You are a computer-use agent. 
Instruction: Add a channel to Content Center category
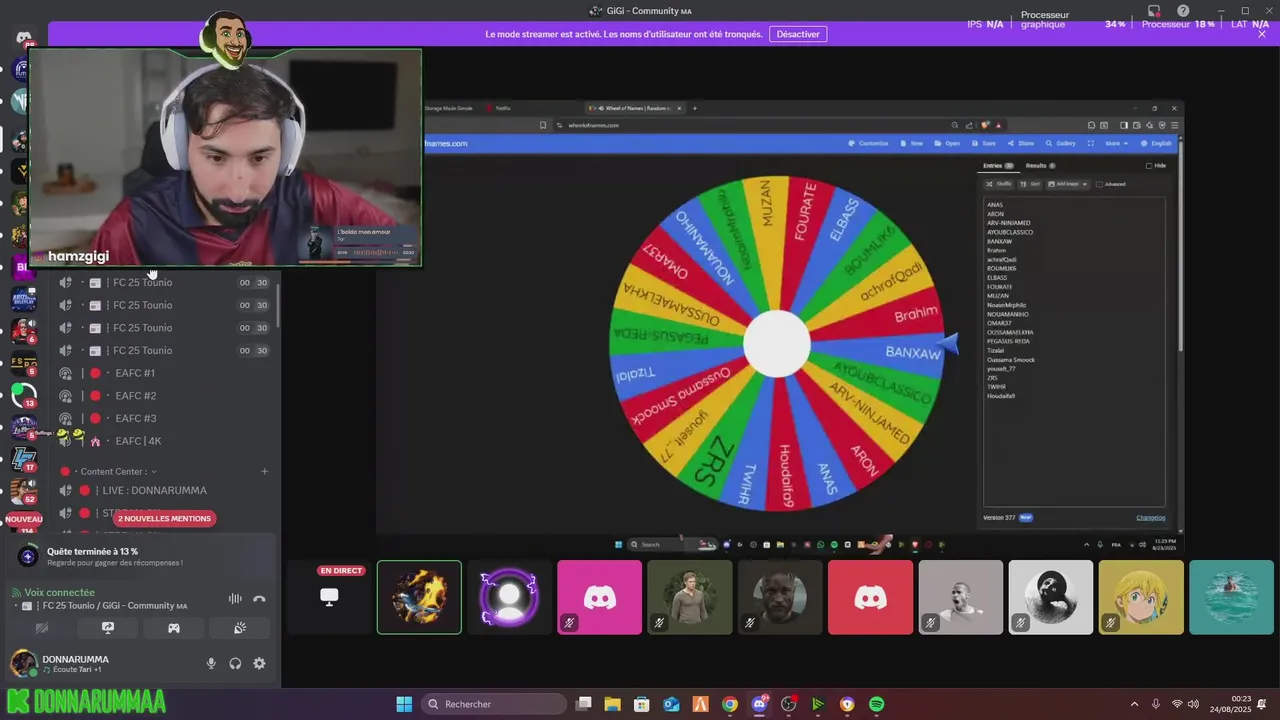point(264,471)
